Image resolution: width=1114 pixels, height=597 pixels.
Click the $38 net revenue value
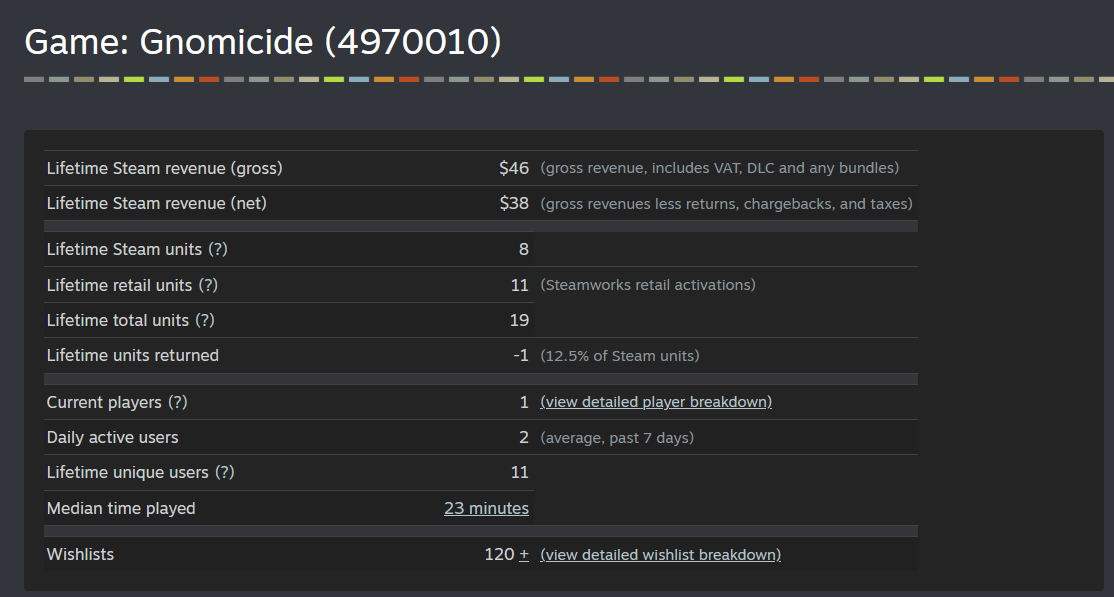pyautogui.click(x=514, y=203)
